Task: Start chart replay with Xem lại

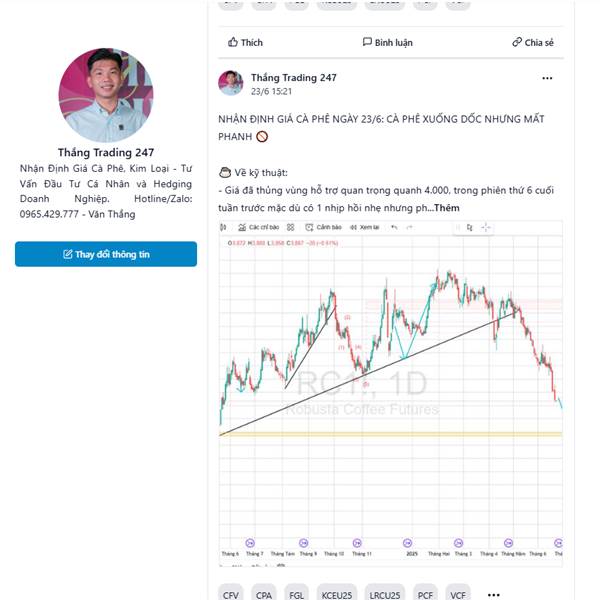Action: (x=365, y=227)
